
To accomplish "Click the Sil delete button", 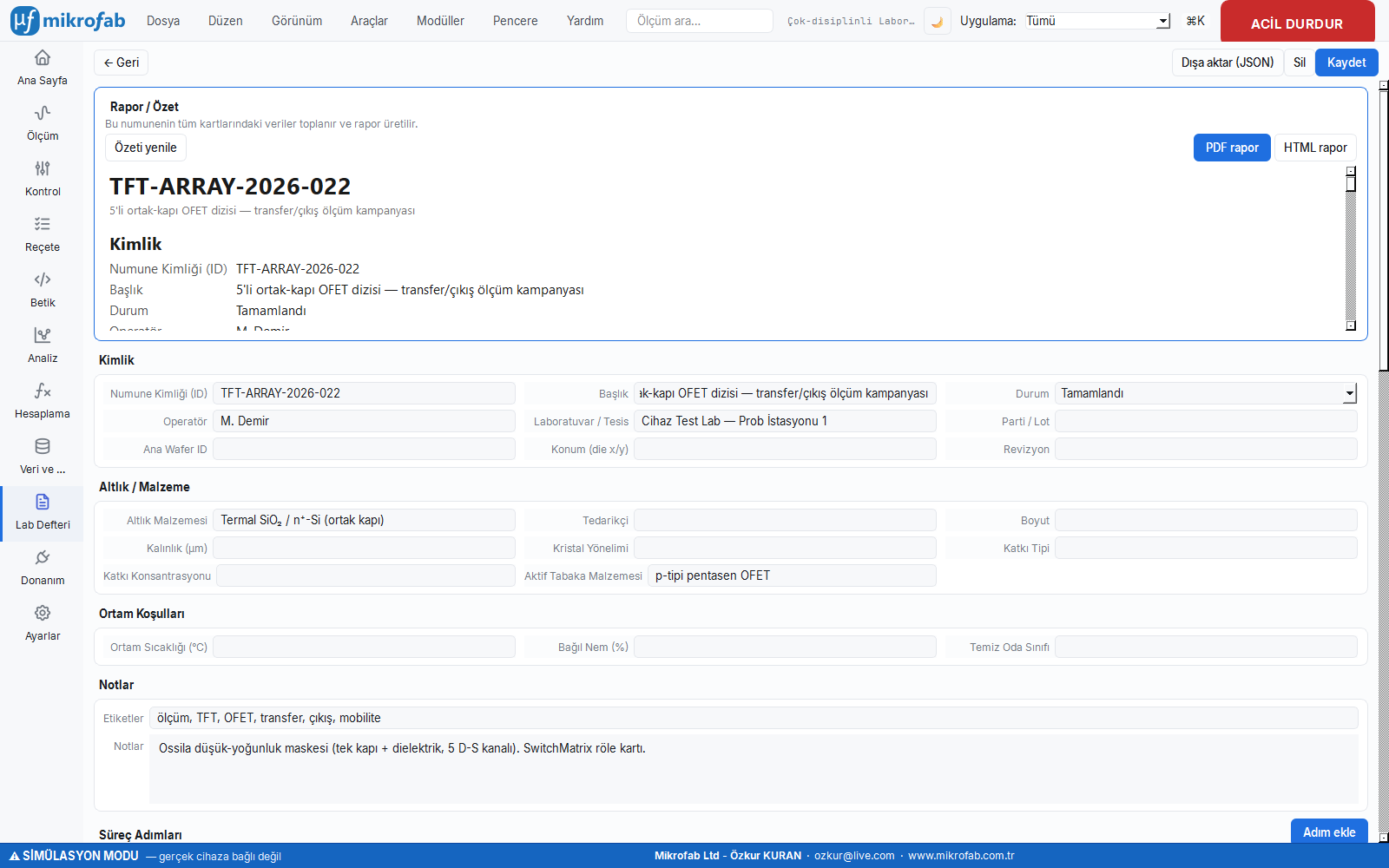I will [x=1300, y=62].
